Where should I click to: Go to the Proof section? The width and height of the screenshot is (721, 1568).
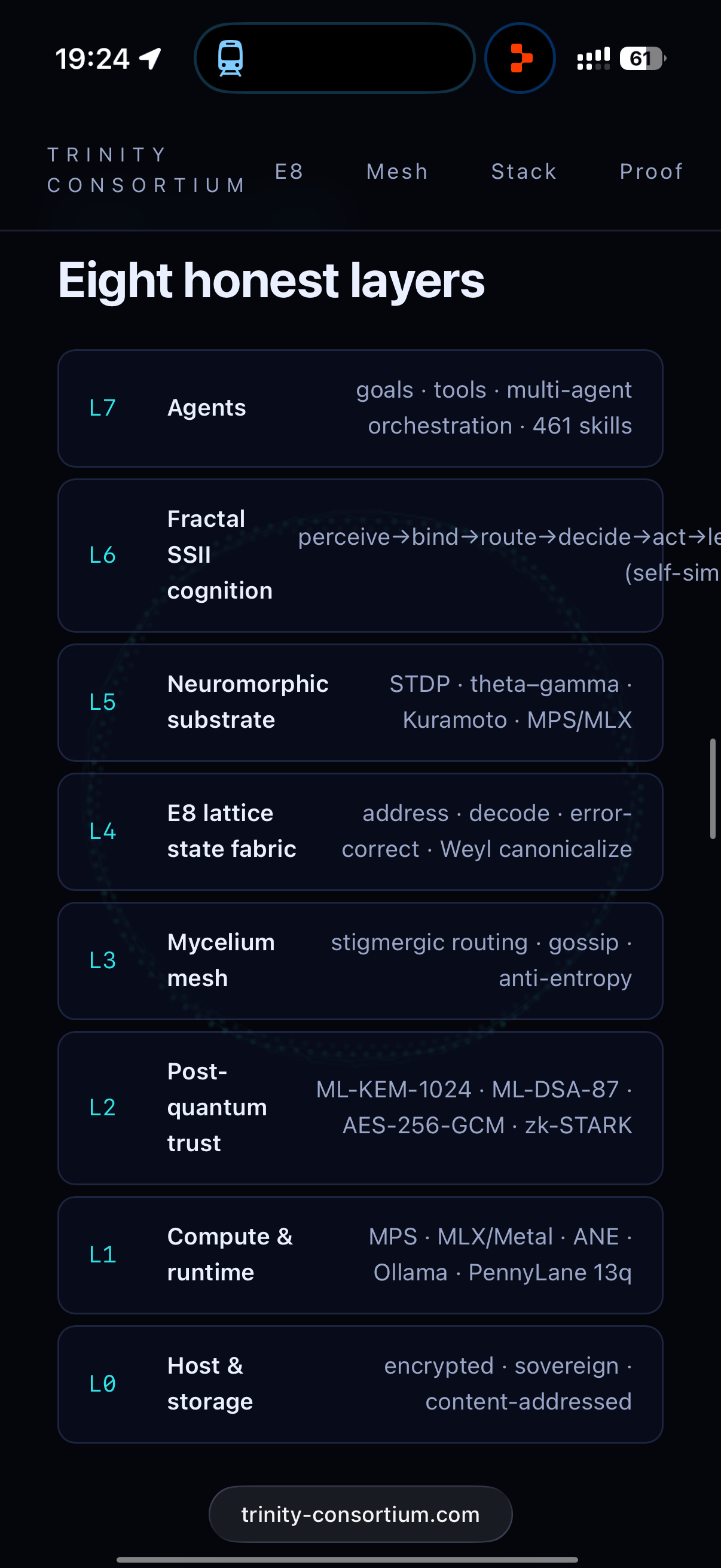click(651, 172)
